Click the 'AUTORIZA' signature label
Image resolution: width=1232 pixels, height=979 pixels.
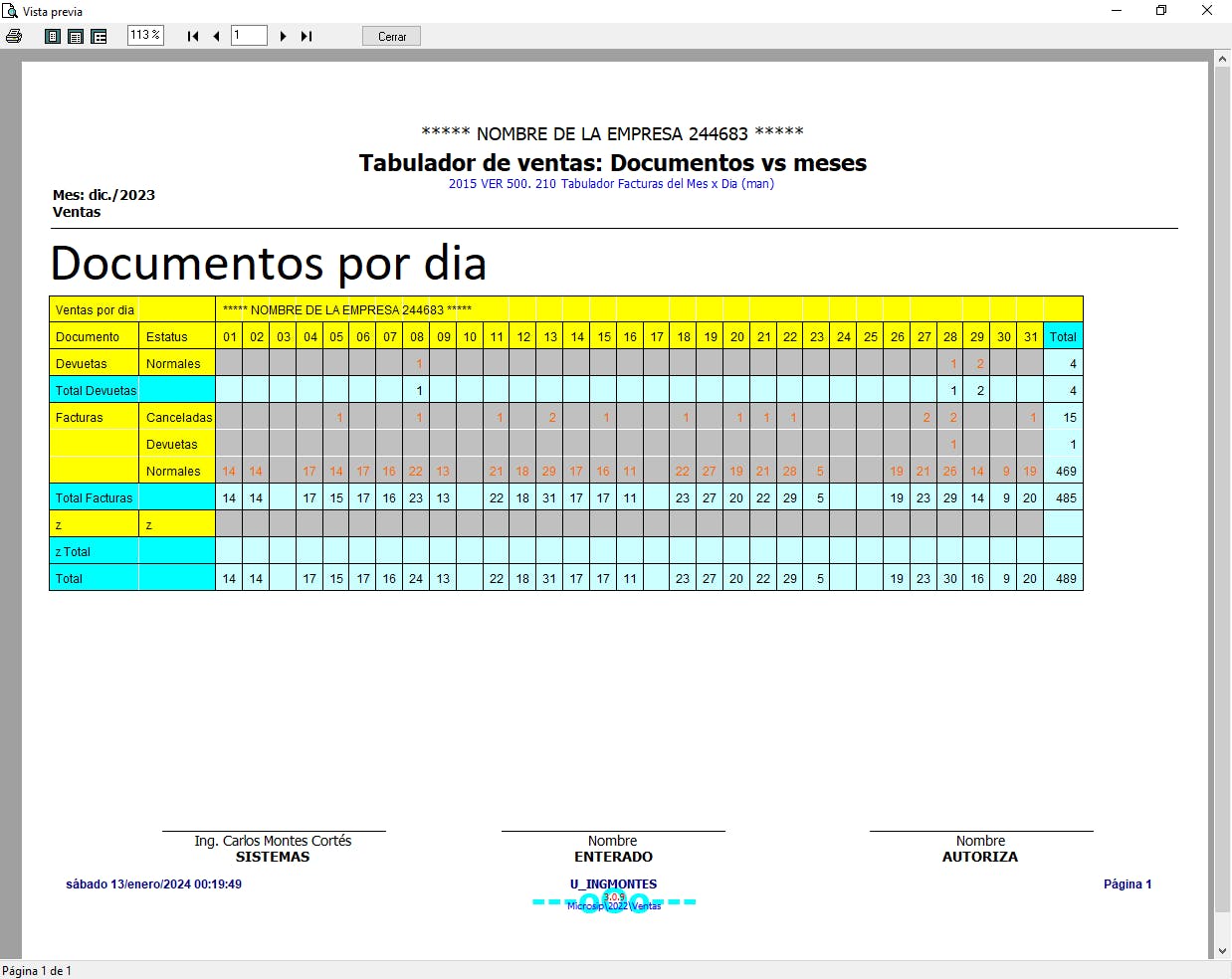click(980, 857)
